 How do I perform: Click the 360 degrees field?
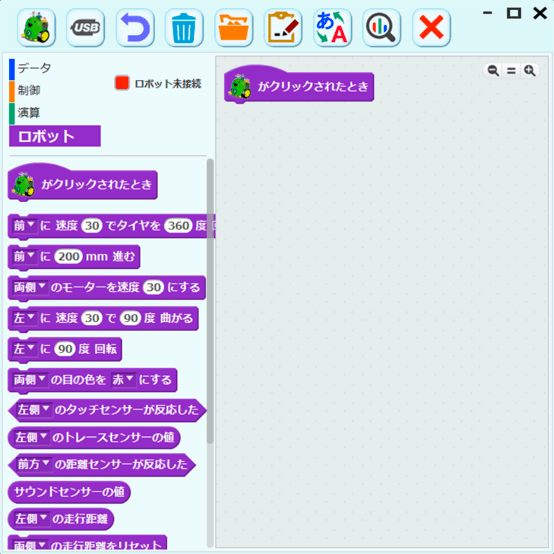coord(178,225)
